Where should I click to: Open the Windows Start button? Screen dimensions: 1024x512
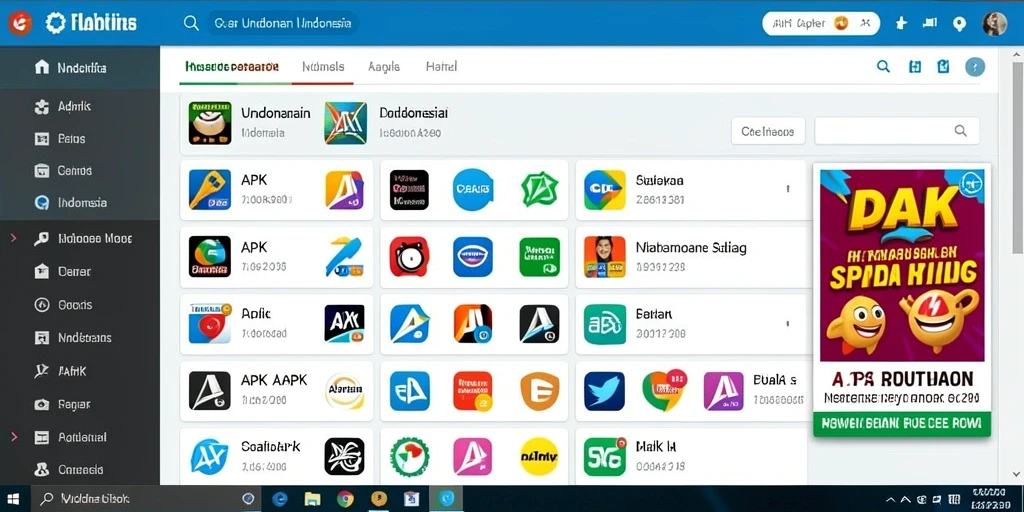point(13,499)
